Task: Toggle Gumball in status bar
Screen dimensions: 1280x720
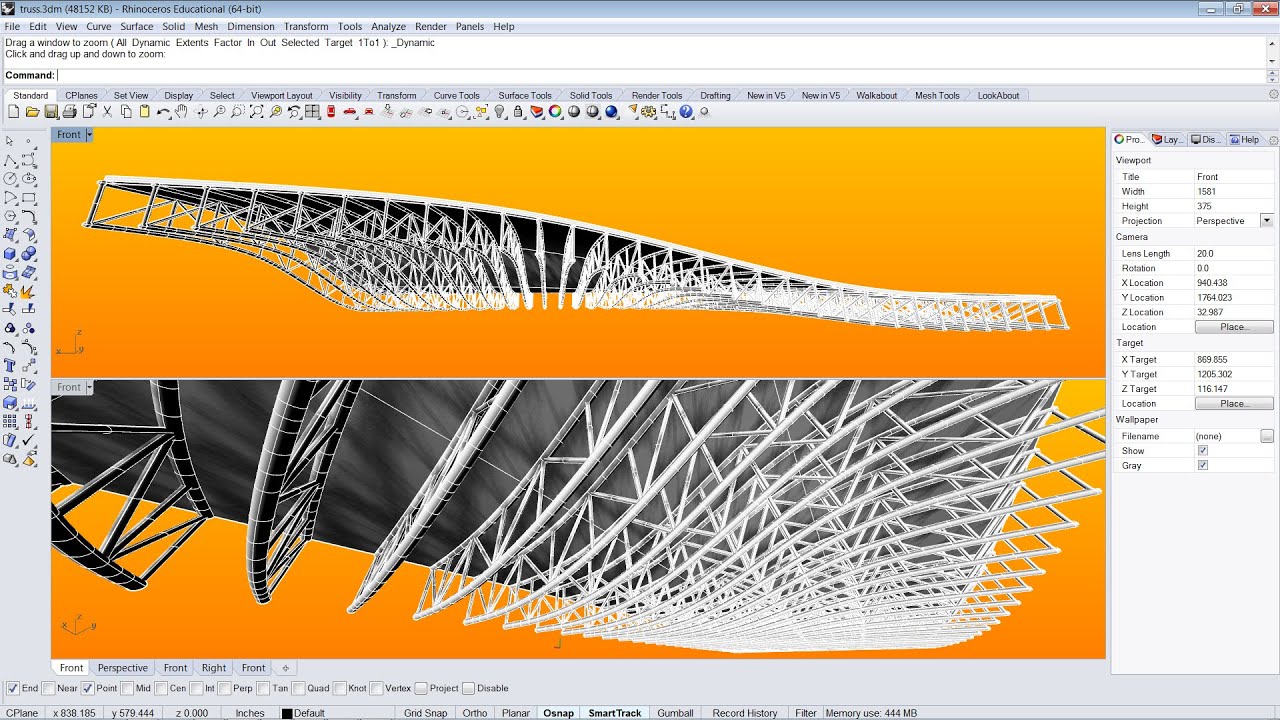Action: coord(675,713)
